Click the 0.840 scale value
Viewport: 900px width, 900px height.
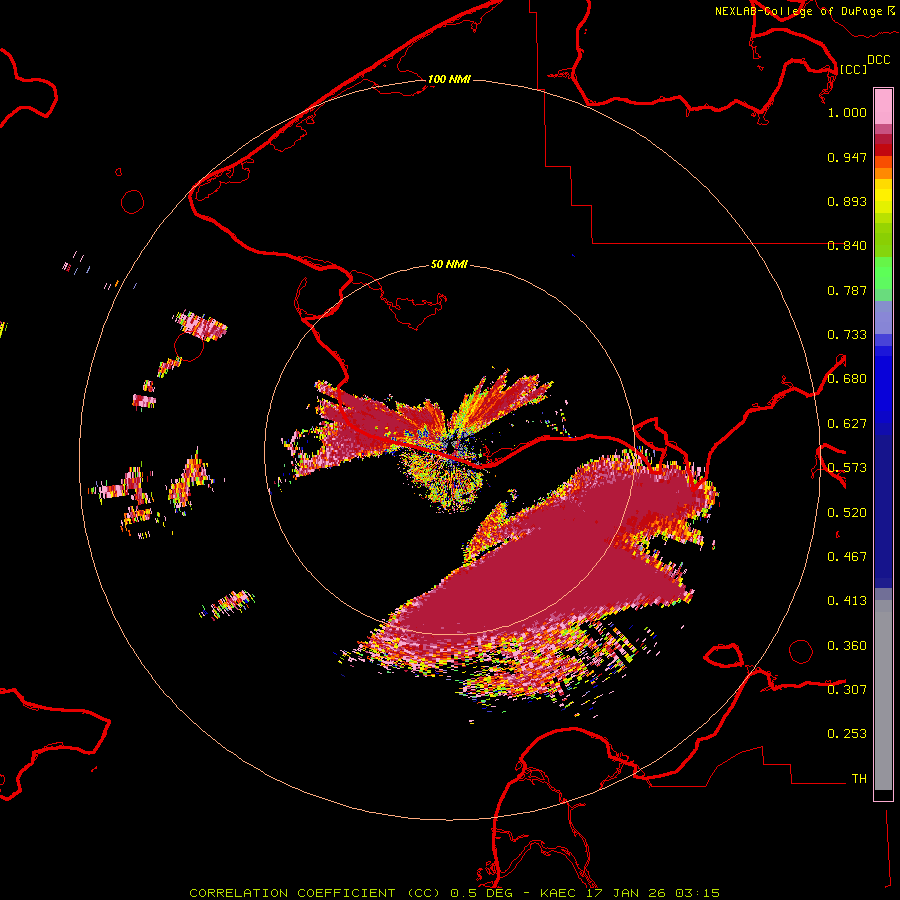(x=847, y=246)
